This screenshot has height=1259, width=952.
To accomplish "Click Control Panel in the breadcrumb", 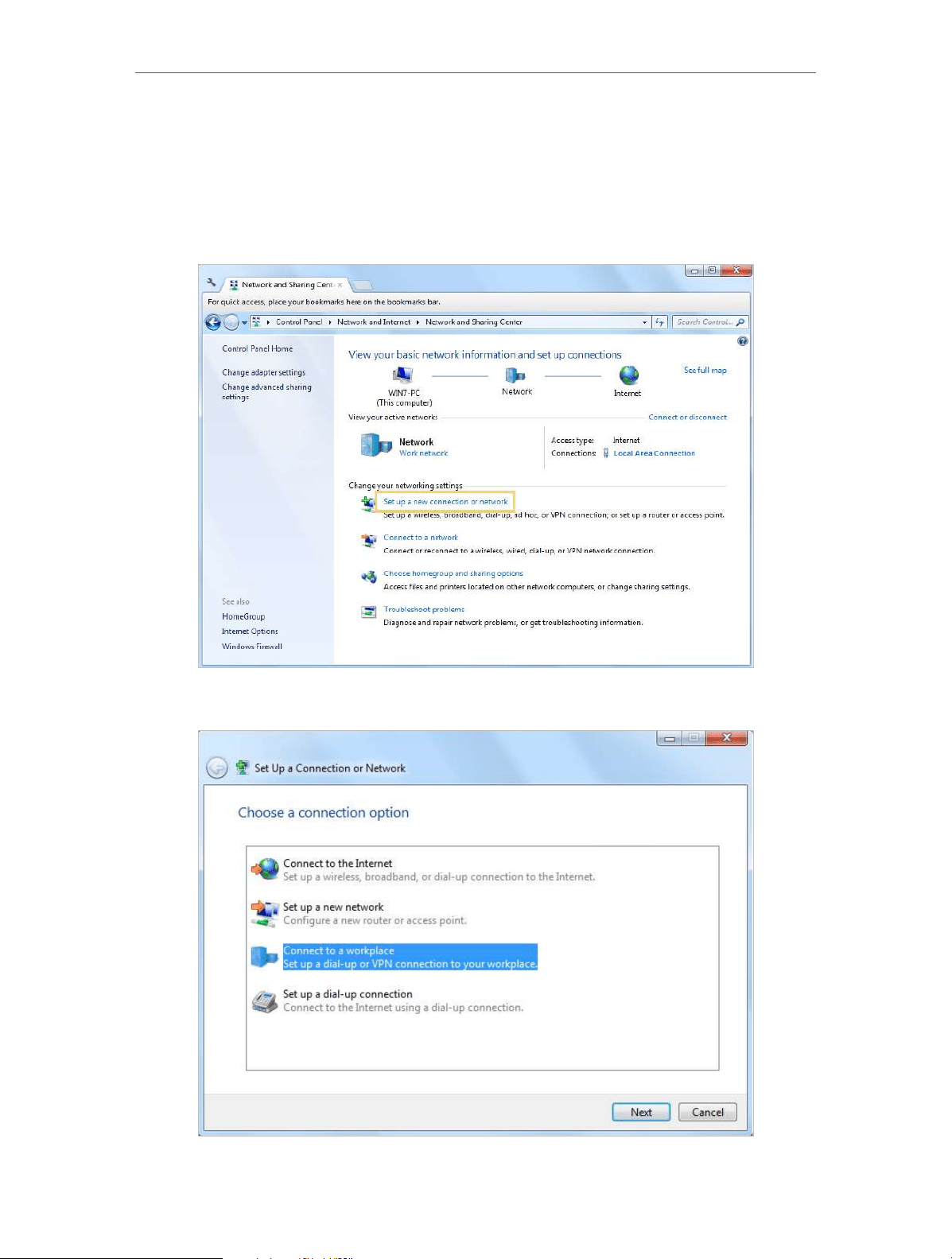I will tap(299, 322).
